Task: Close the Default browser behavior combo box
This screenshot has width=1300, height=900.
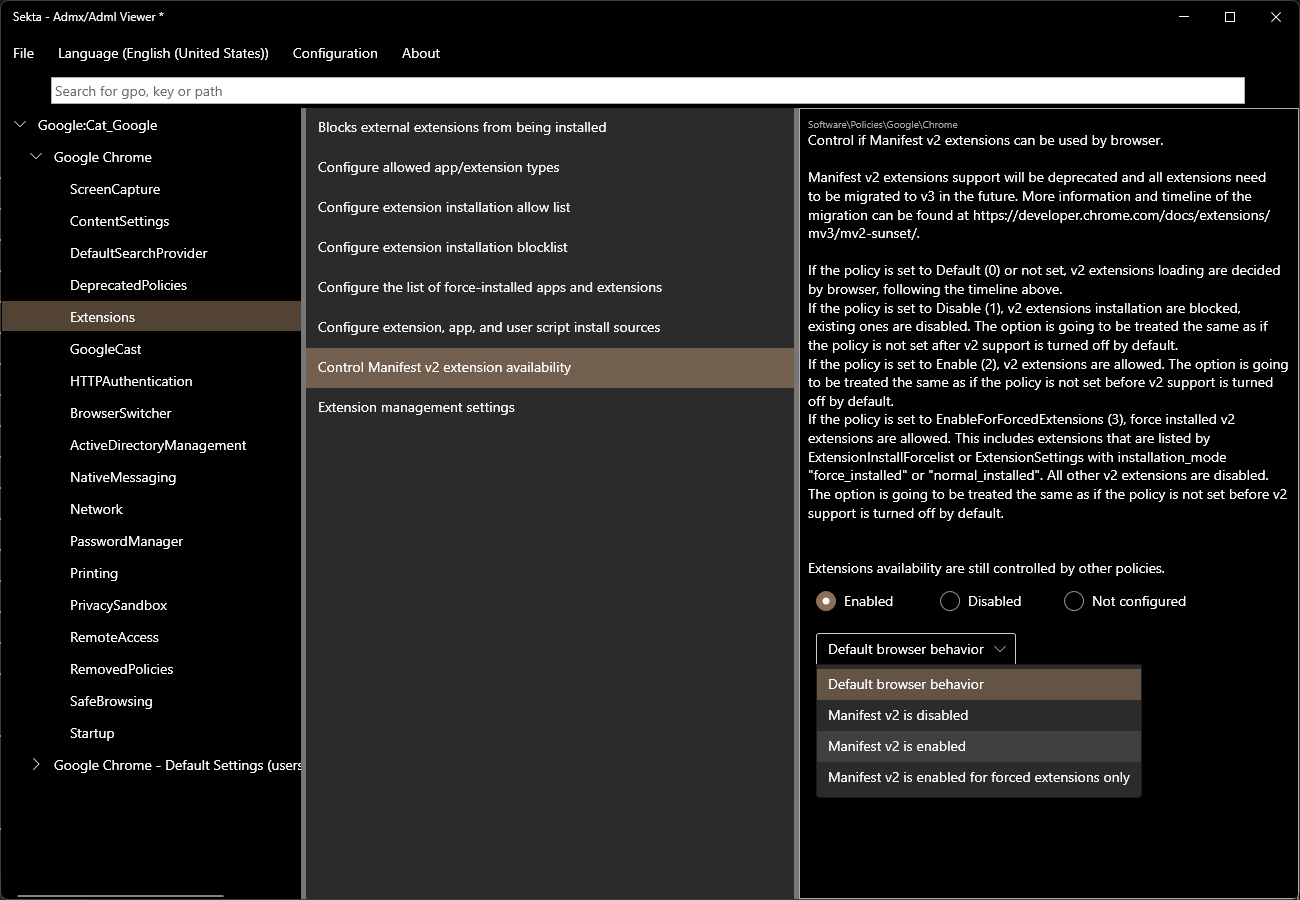Action: (916, 649)
